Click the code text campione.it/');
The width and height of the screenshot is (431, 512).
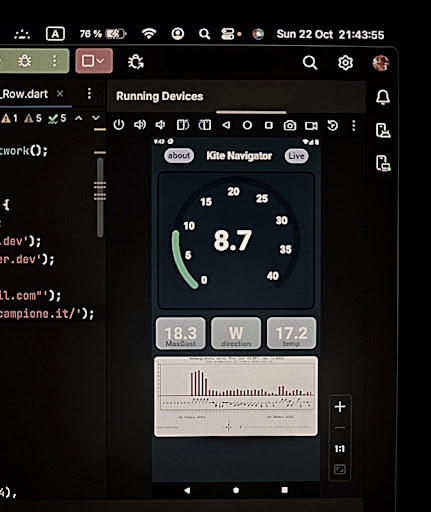[47, 314]
